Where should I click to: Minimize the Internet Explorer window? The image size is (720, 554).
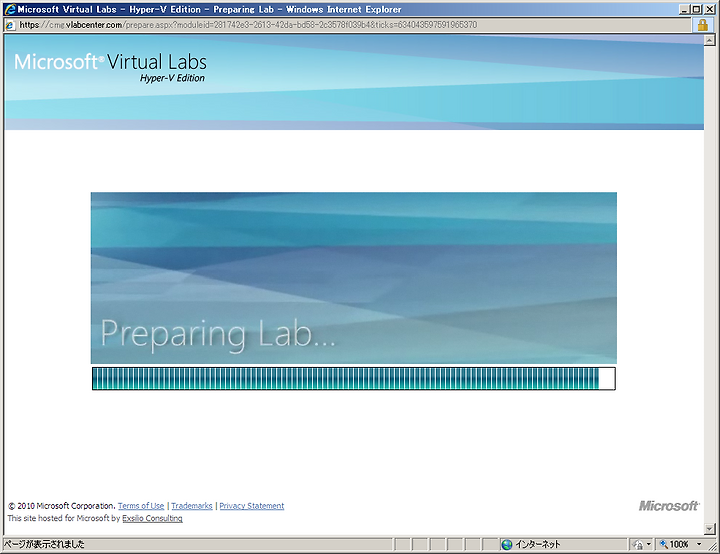685,9
